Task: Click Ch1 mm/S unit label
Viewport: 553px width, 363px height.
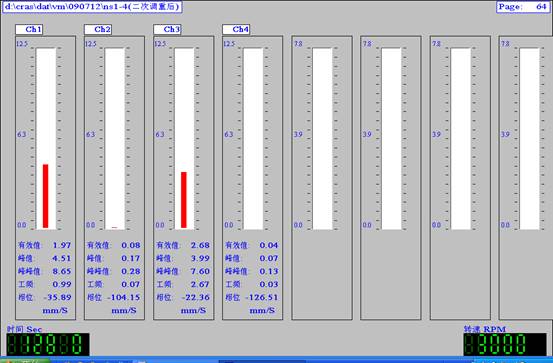Action: click(55, 311)
